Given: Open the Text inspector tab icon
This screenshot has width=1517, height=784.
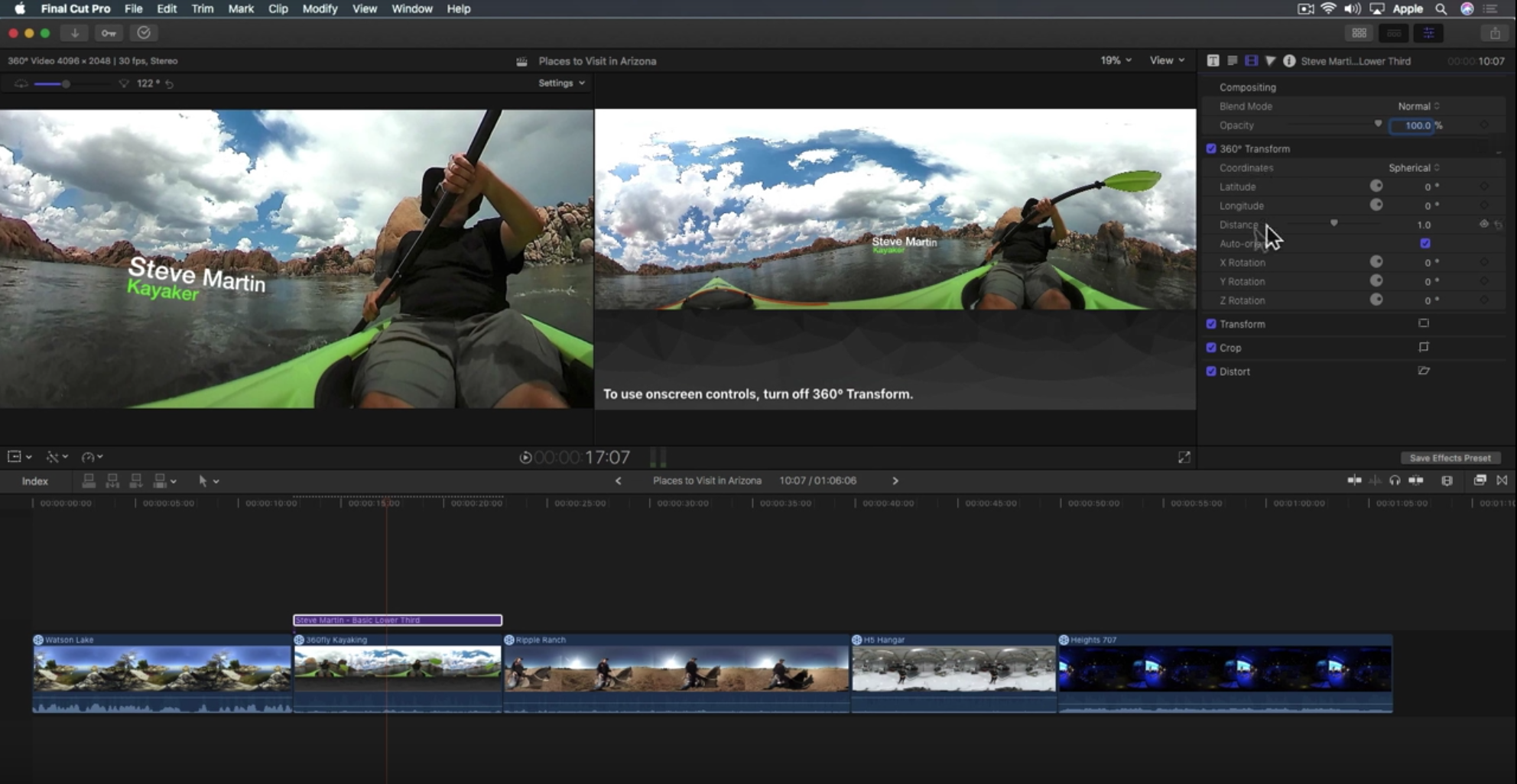Looking at the screenshot, I should [x=1213, y=60].
